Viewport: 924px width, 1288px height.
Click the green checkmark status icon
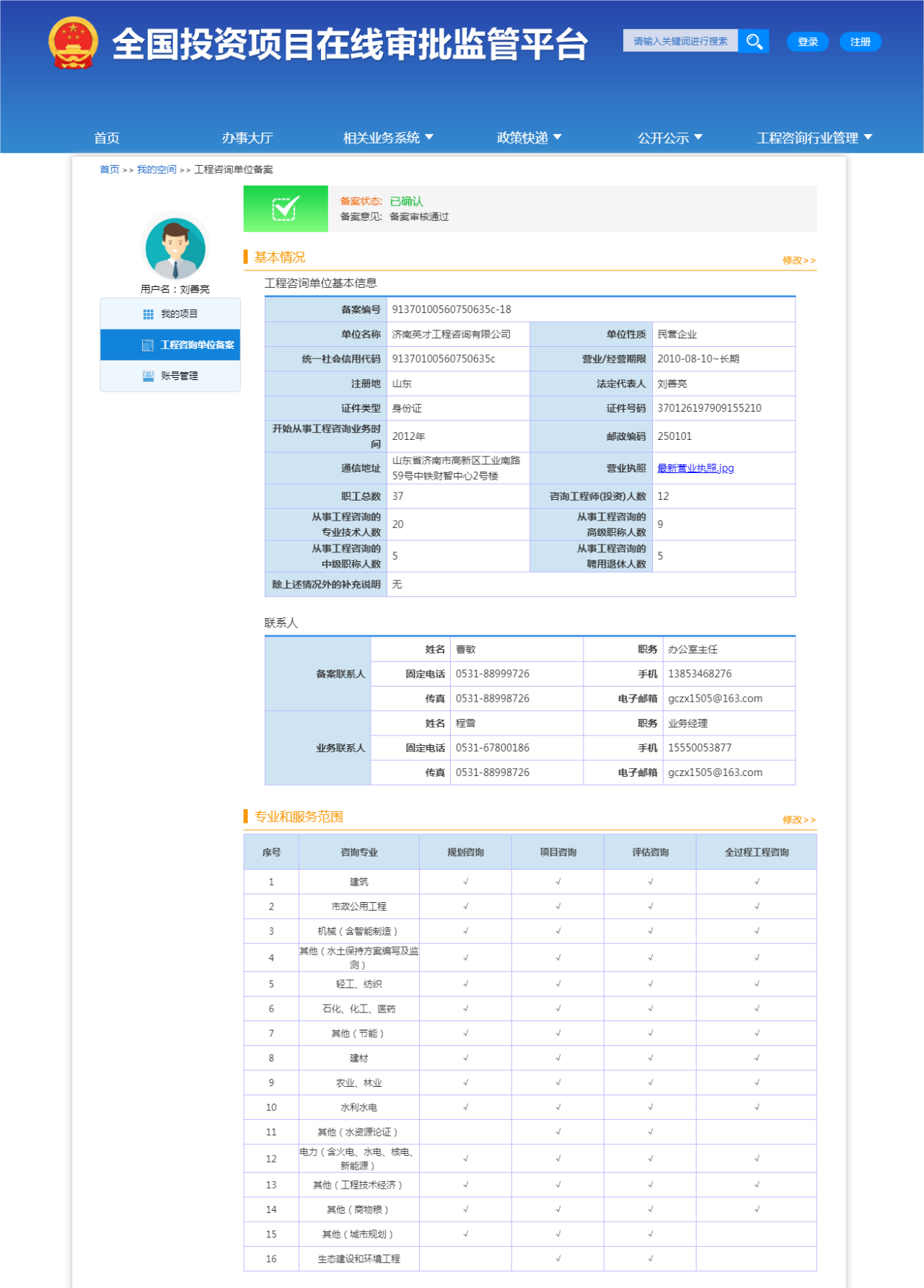coord(286,208)
